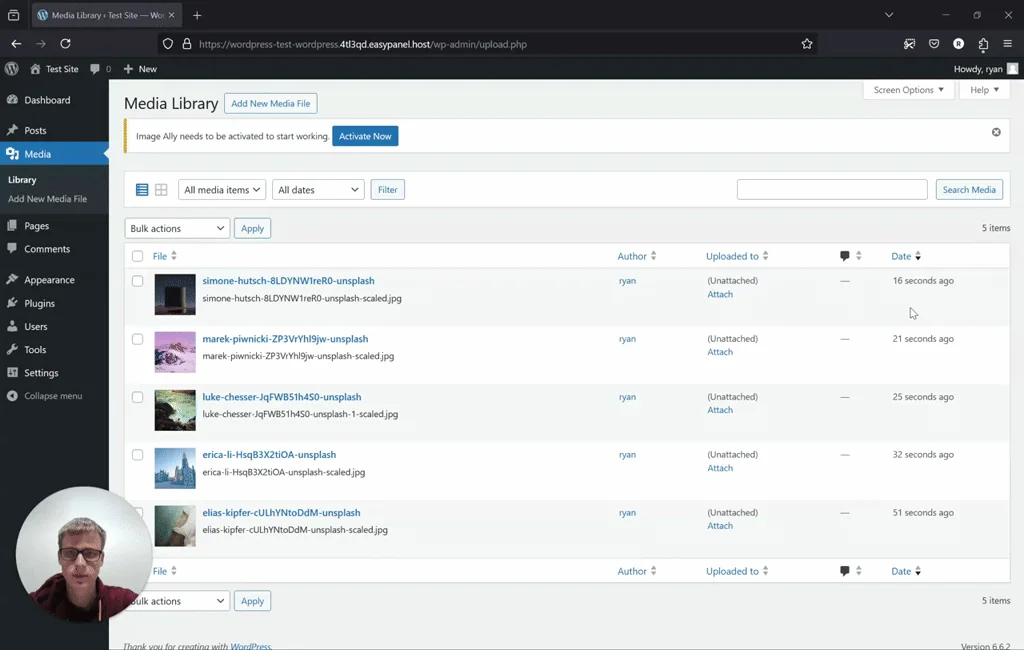Click the Activate Now button
Screen dimensions: 1024x650
coord(365,136)
